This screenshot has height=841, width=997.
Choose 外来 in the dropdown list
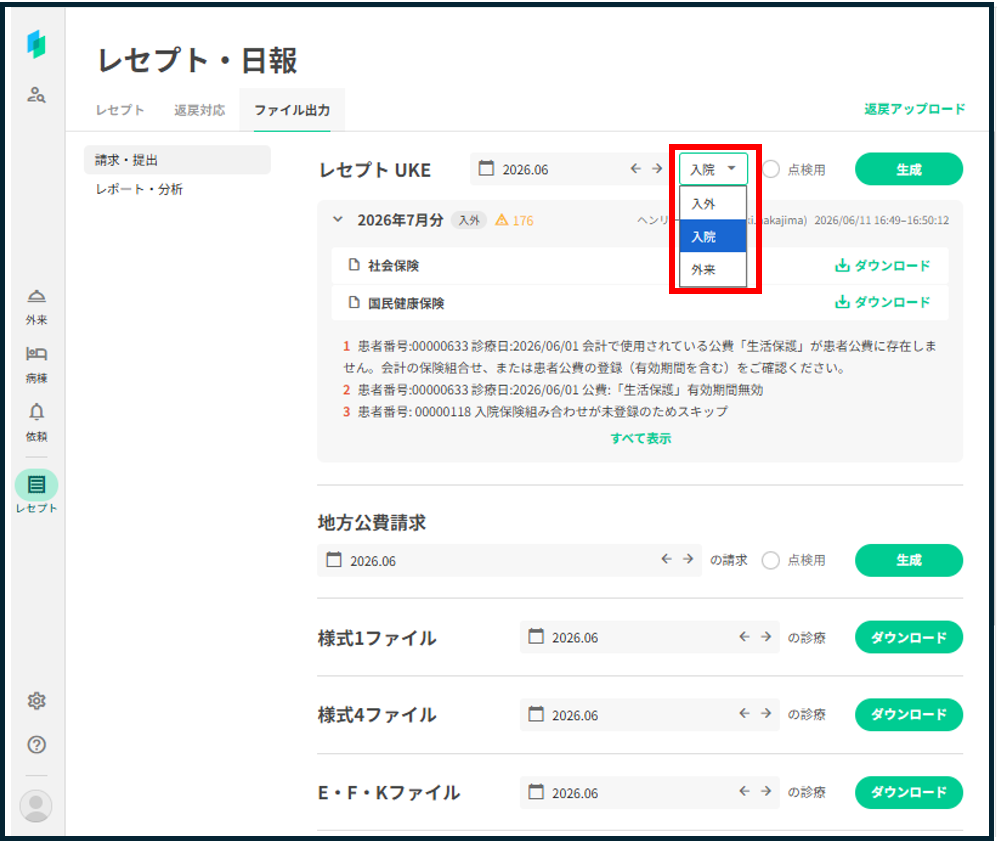click(713, 269)
